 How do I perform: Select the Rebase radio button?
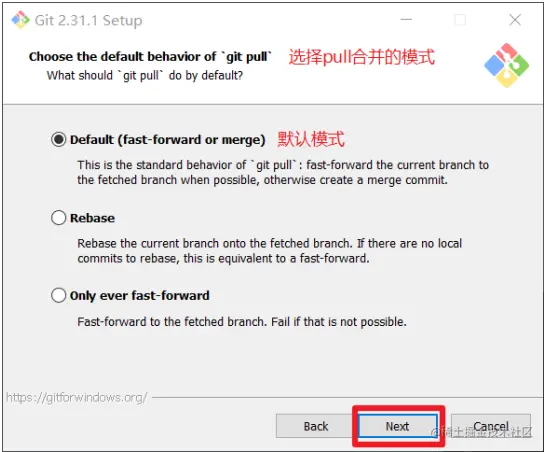pos(58,218)
